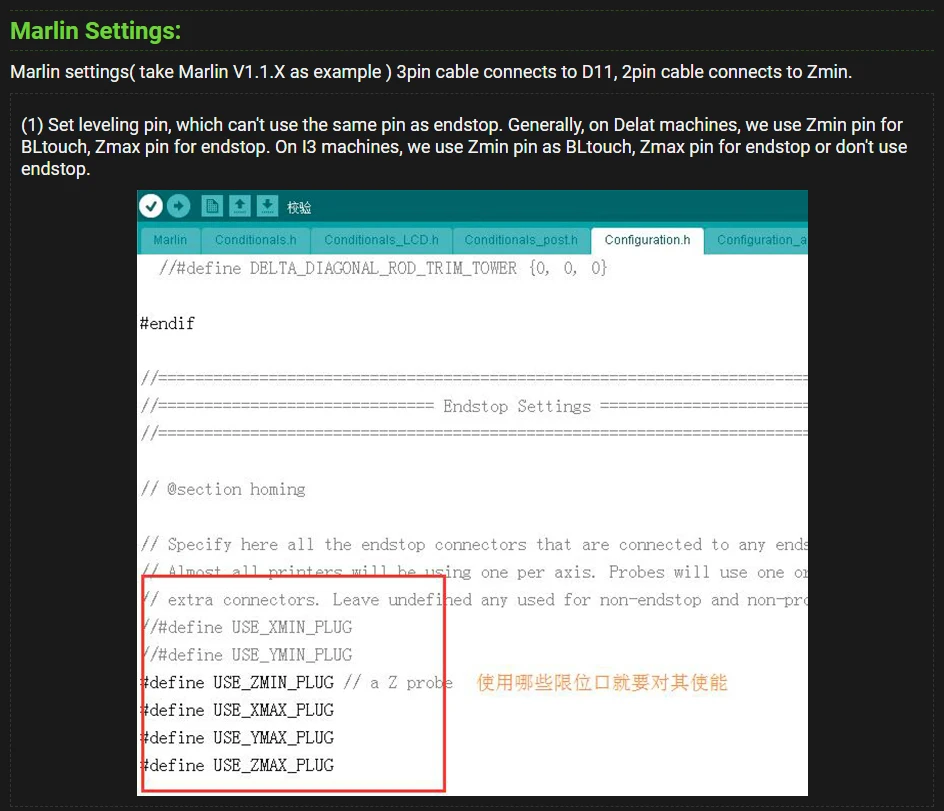Click the sentence about 3pin cable to D11
This screenshot has height=811, width=944.
pos(431,72)
